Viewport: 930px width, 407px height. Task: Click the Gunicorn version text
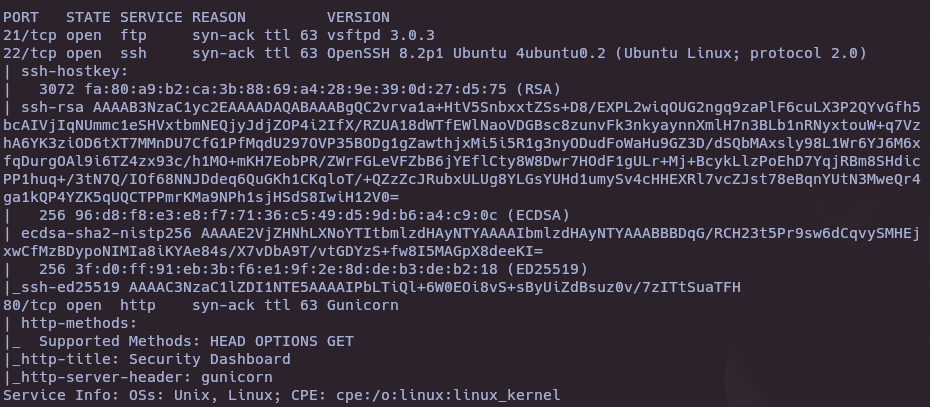coord(362,305)
